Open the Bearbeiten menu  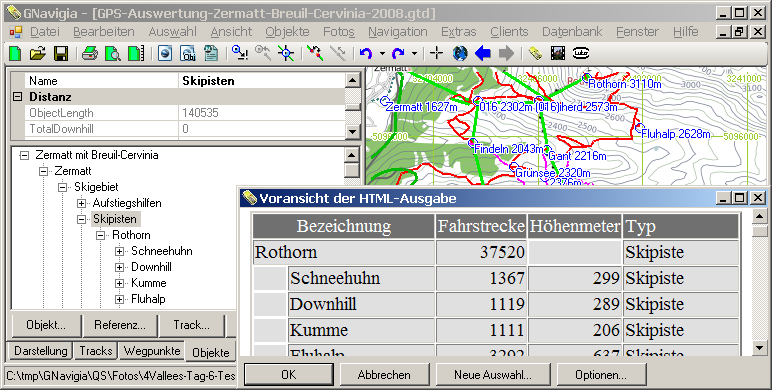tap(104, 32)
